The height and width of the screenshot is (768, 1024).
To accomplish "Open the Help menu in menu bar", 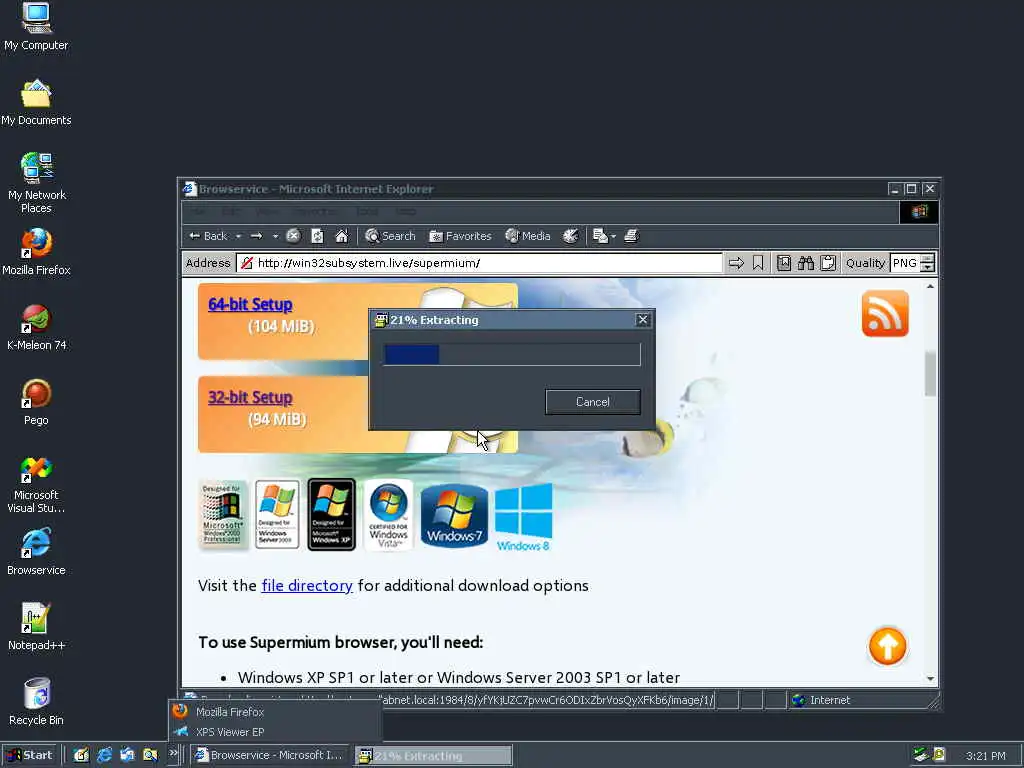I will click(406, 212).
